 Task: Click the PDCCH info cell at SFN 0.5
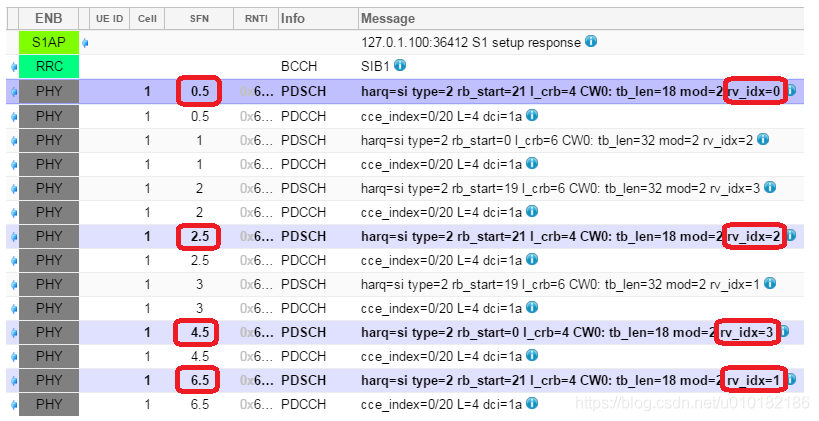303,116
